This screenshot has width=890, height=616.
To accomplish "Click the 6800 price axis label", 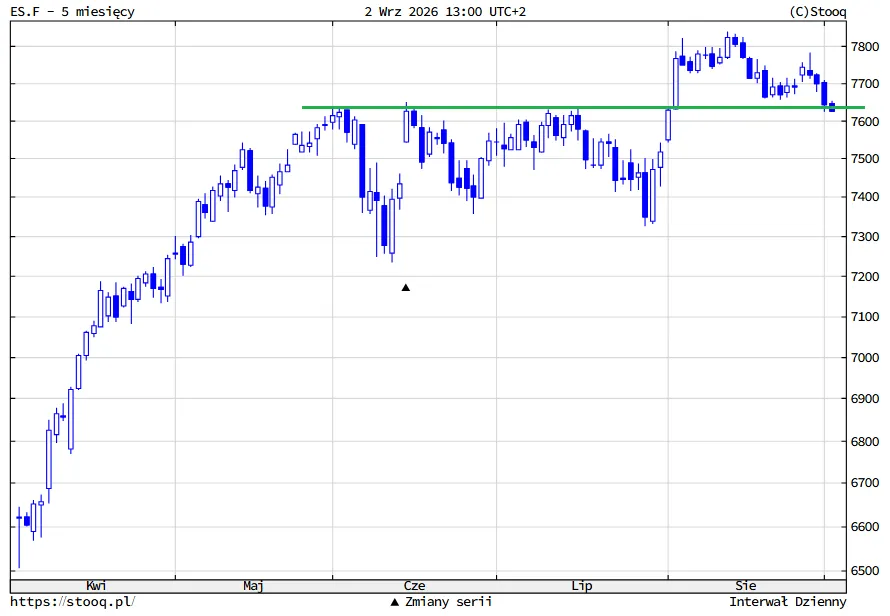I will (865, 441).
